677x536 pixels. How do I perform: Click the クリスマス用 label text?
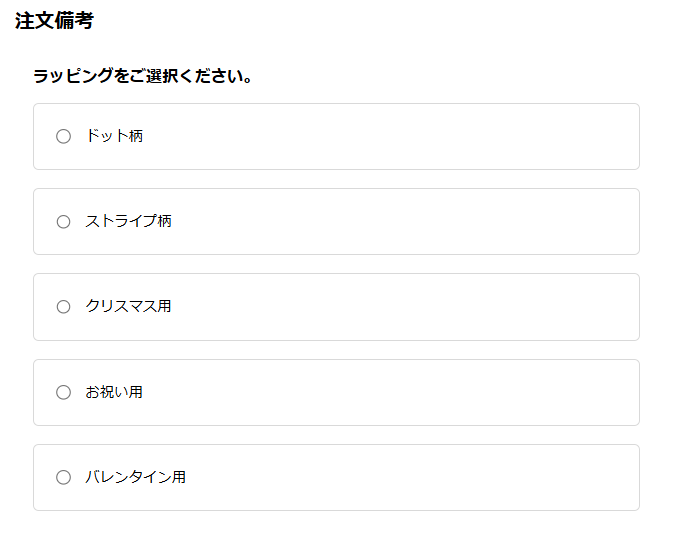(x=128, y=307)
